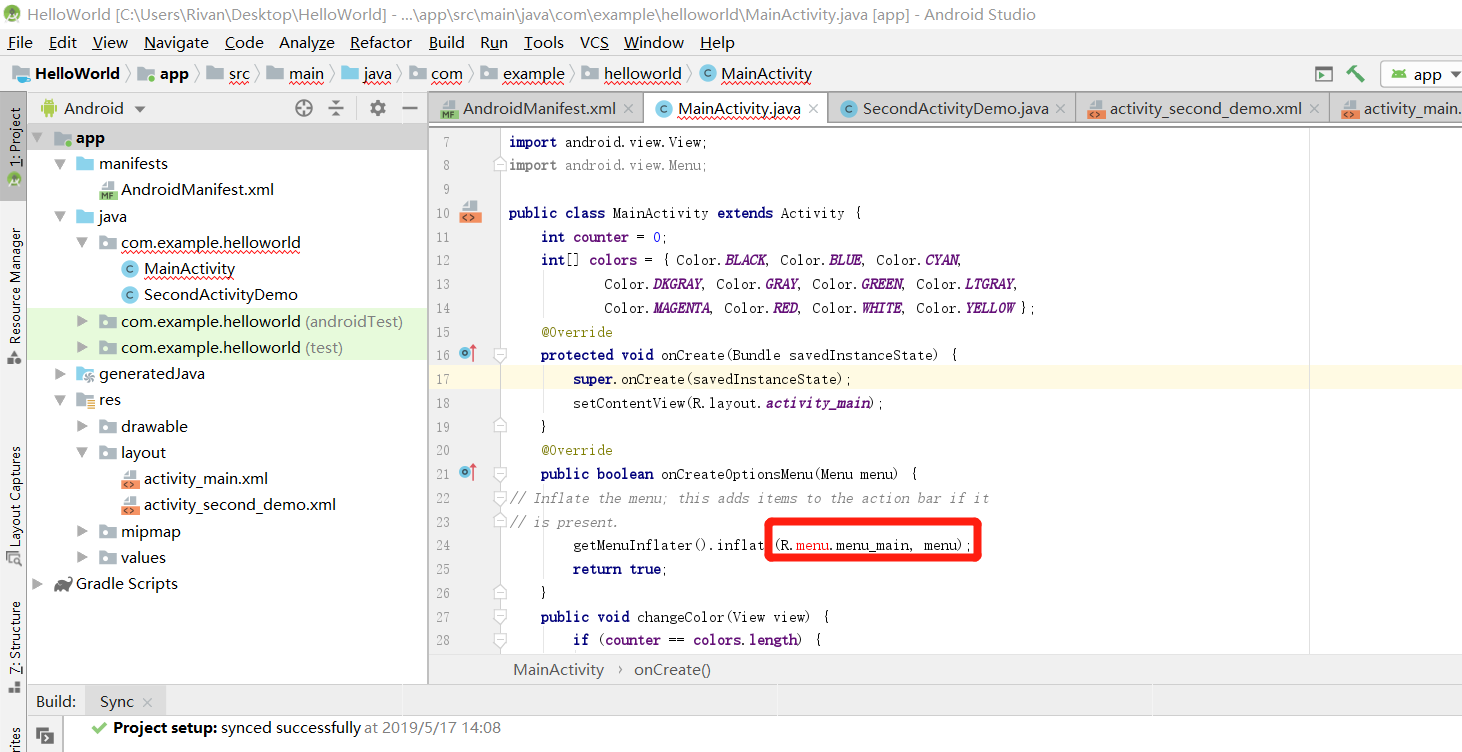This screenshot has width=1462, height=752.
Task: Select the MainActivity class in project tree
Action: (x=178, y=269)
